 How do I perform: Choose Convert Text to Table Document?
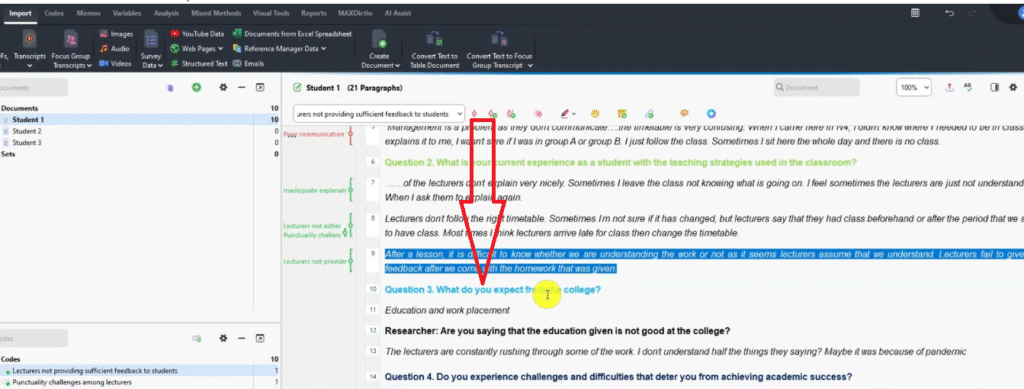coord(434,50)
